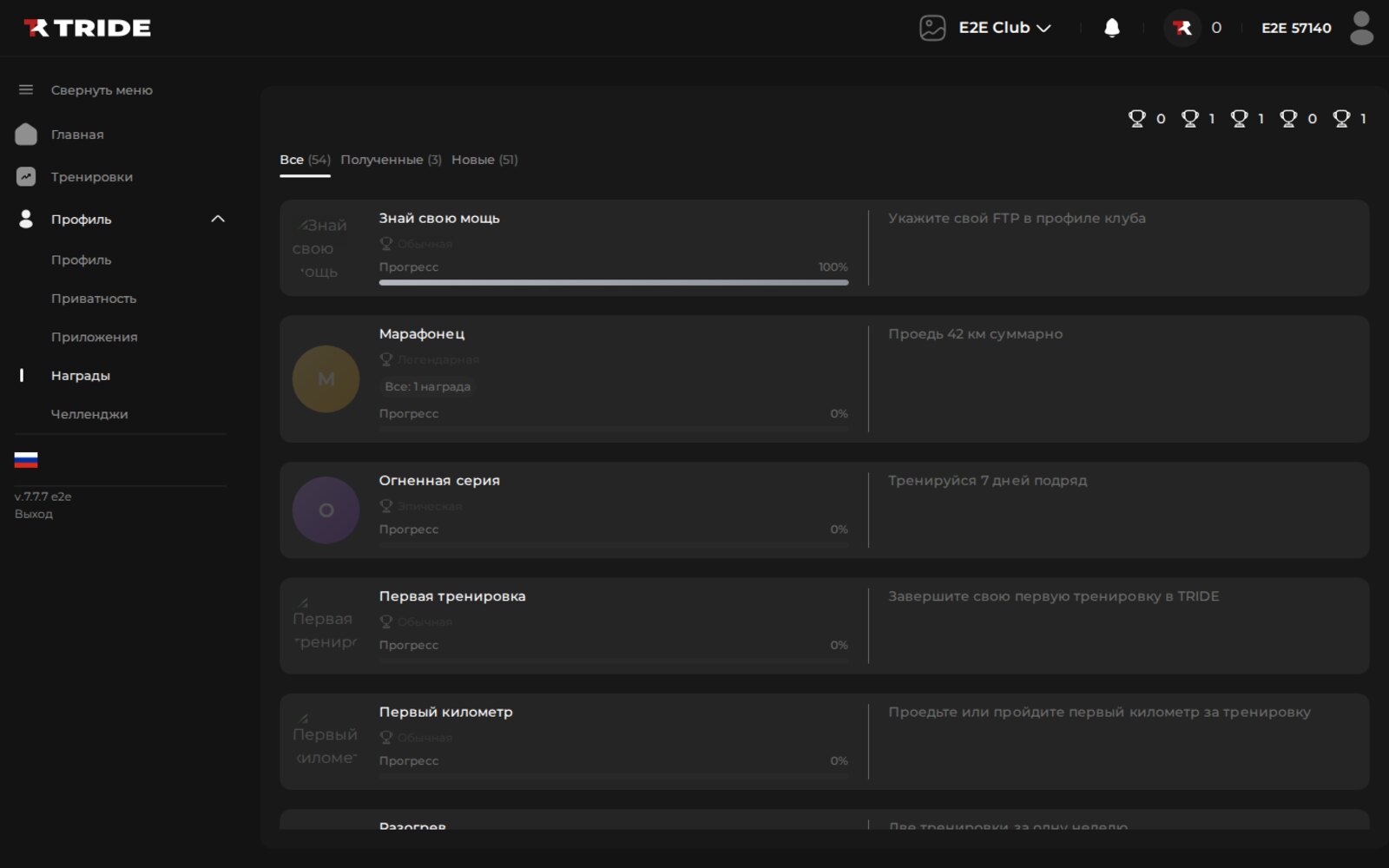
Task: Collapse the Профиль submenu chevron
Action: (x=218, y=219)
